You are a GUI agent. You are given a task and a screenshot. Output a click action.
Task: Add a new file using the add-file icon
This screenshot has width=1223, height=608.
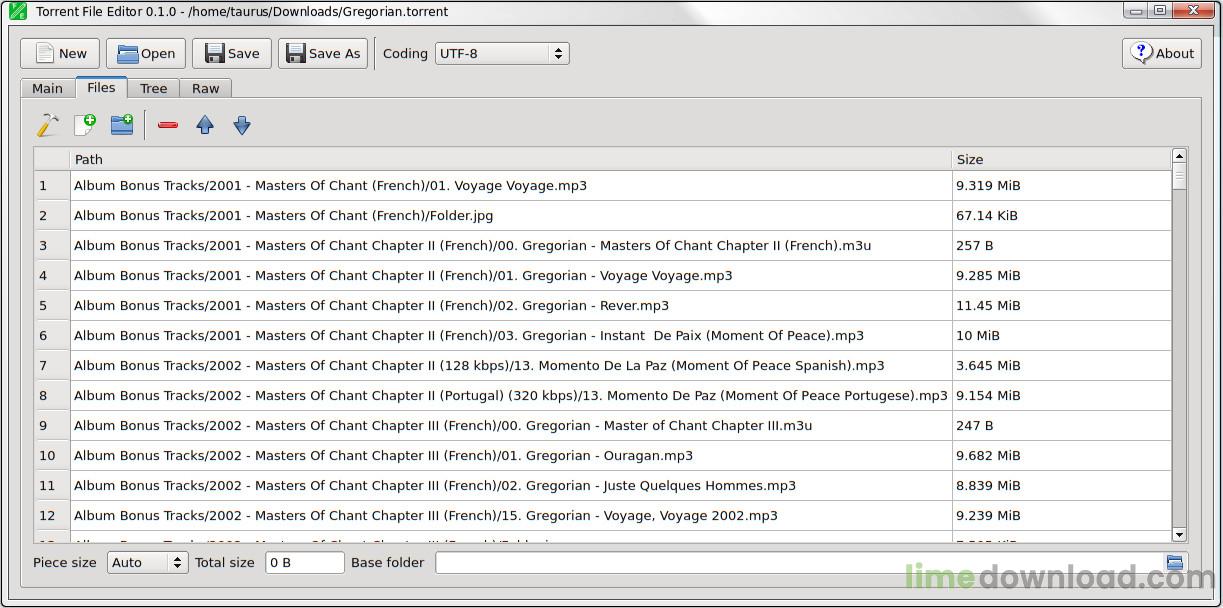point(84,124)
